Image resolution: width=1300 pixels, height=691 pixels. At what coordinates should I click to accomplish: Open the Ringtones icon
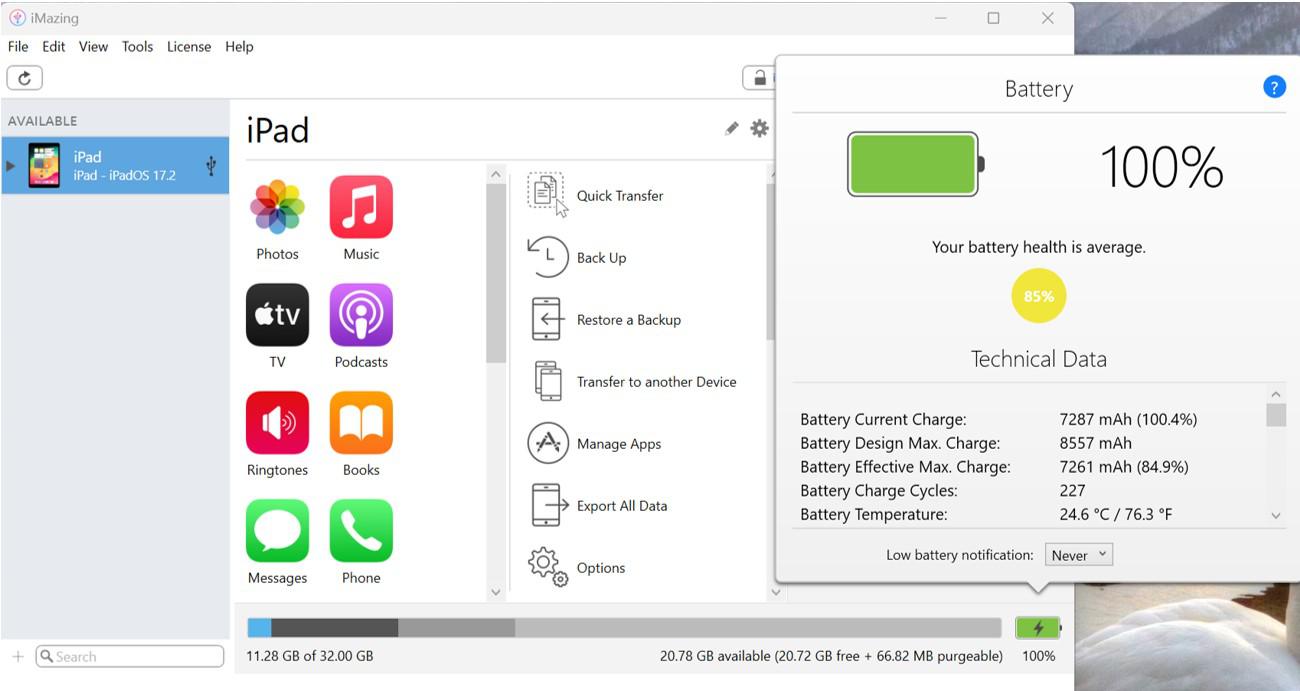tap(277, 423)
